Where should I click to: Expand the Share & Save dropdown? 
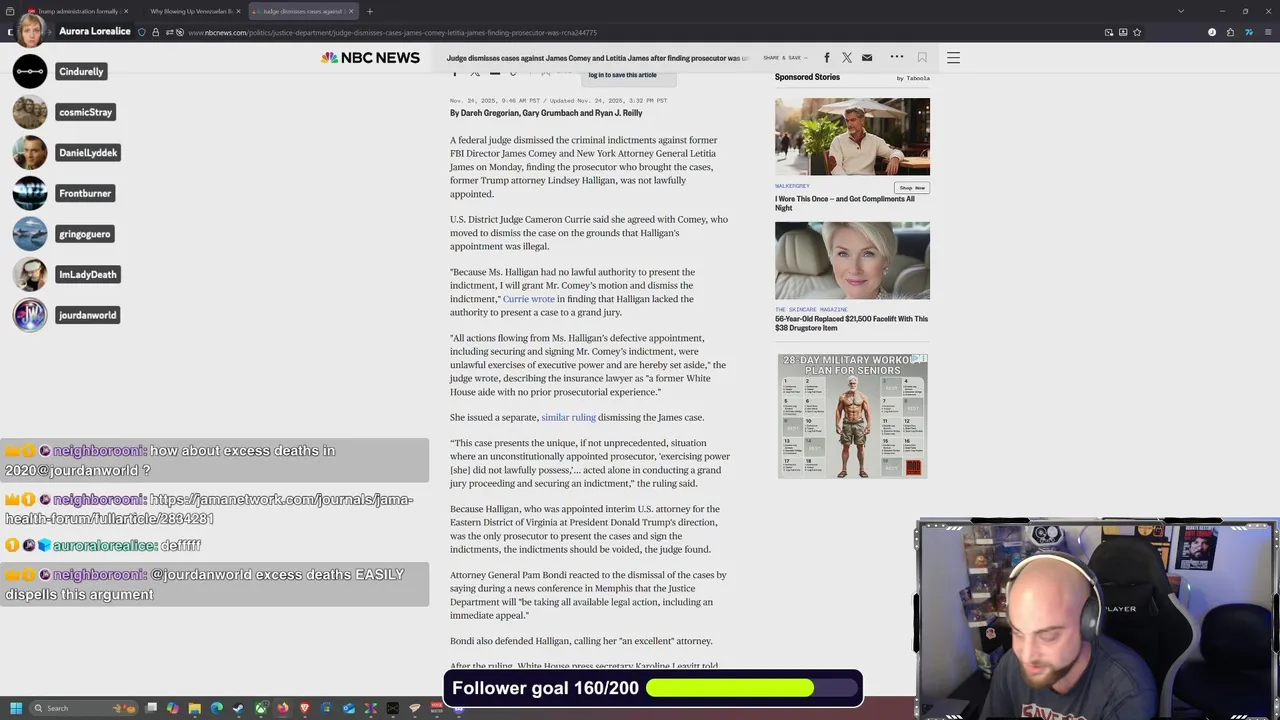point(785,58)
